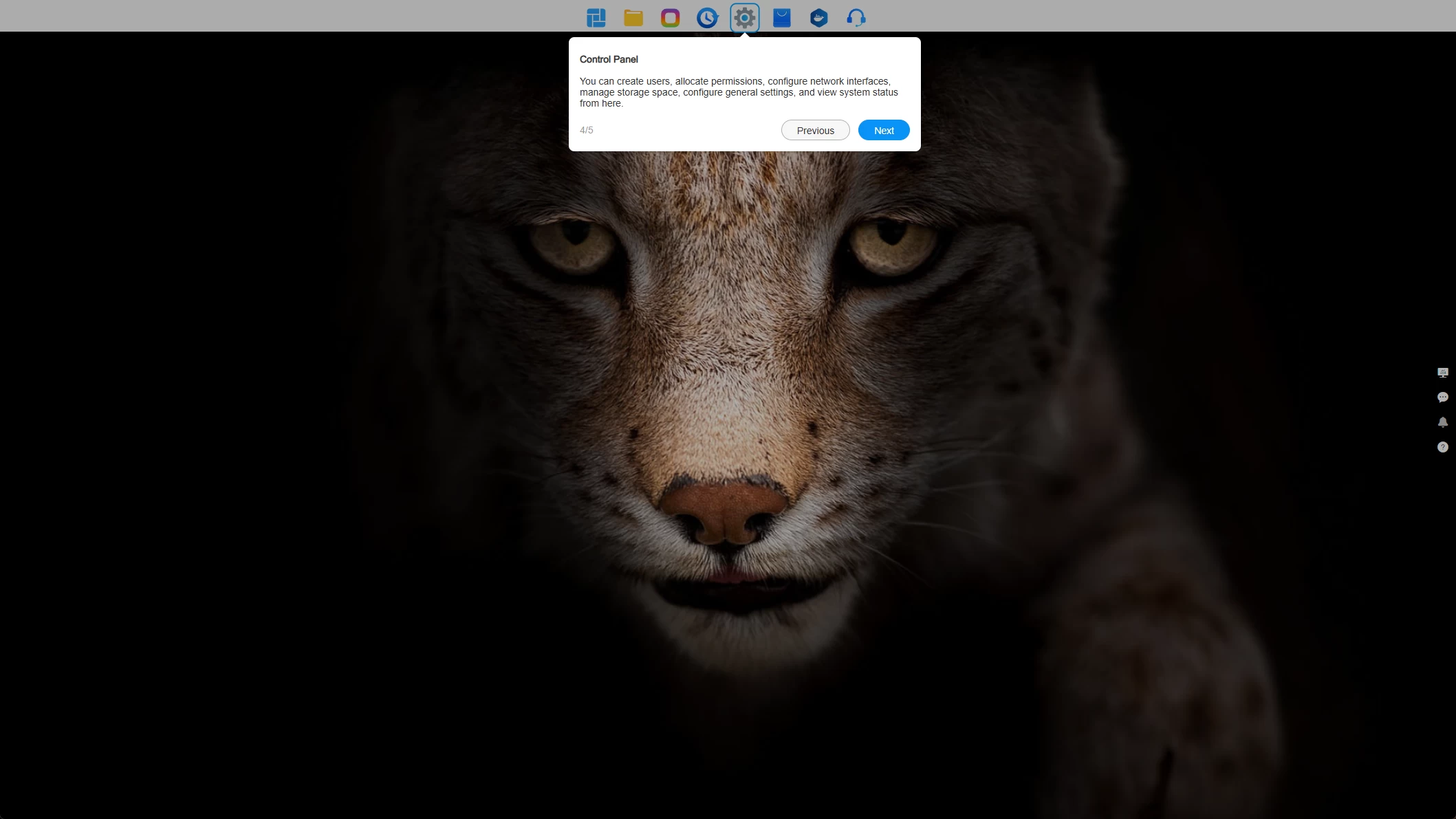Screen dimensions: 1456x819
Task: Open the resource monitor screen icon
Action: point(1443,373)
